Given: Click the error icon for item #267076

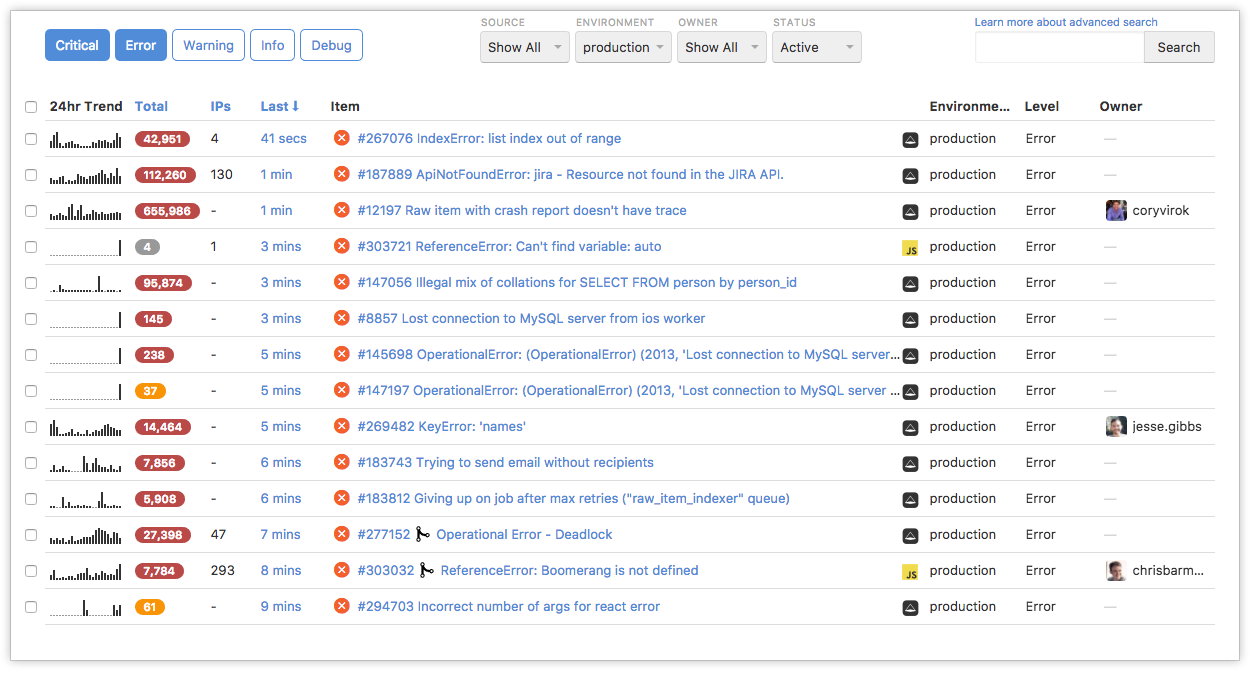Looking at the screenshot, I should (x=341, y=139).
